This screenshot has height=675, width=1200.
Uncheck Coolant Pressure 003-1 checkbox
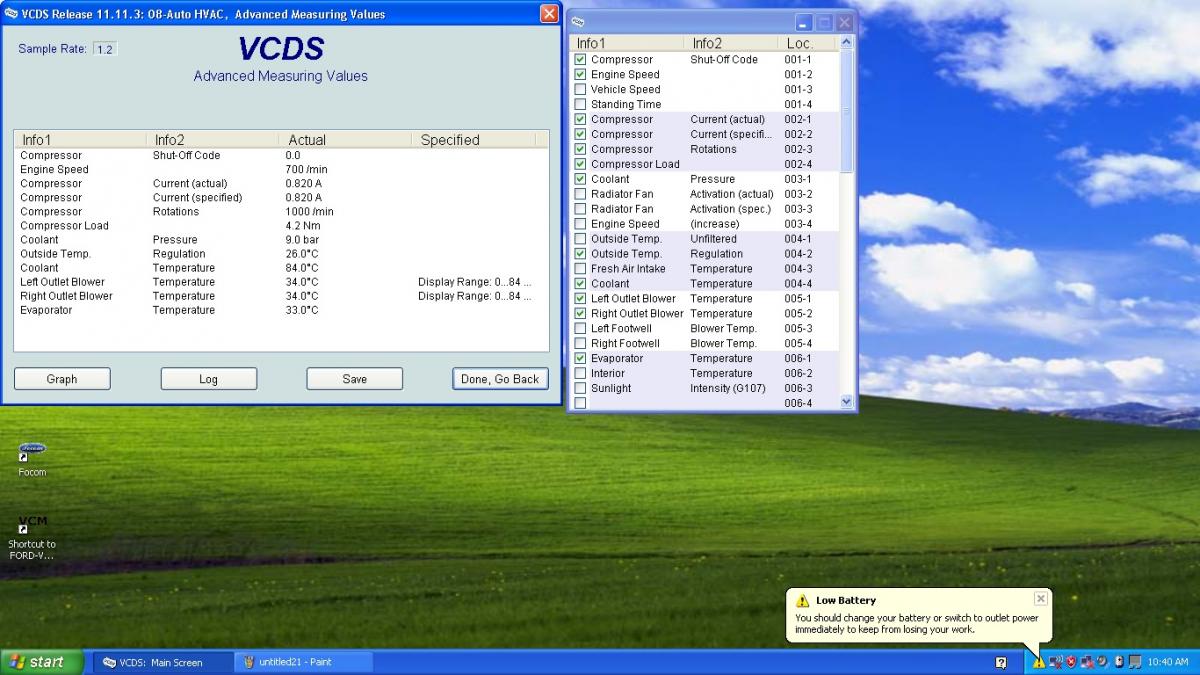coord(580,180)
